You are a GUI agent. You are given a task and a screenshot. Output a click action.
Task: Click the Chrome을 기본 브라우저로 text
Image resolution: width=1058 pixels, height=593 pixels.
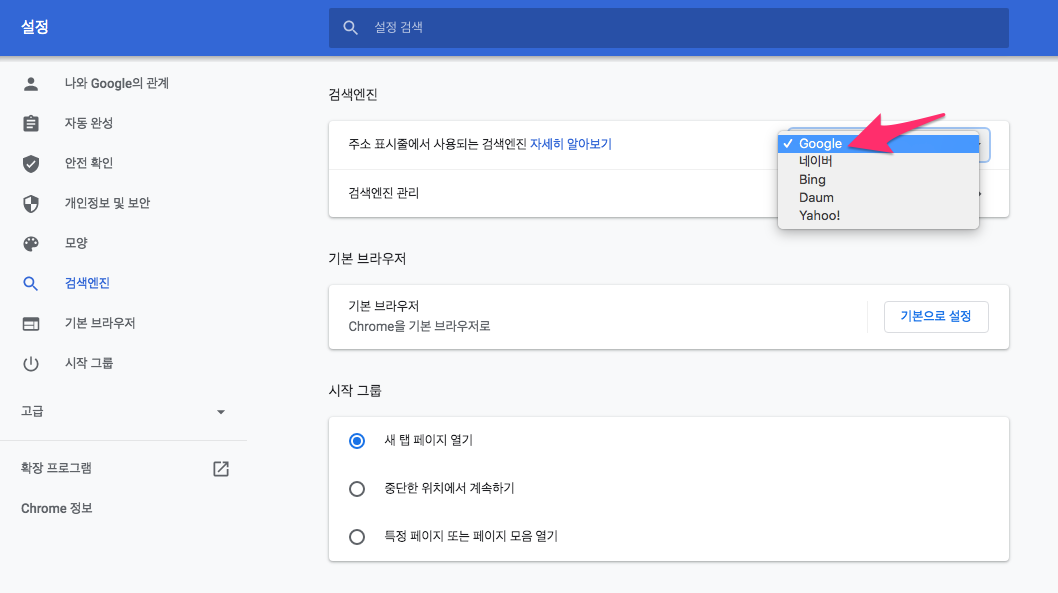(419, 327)
